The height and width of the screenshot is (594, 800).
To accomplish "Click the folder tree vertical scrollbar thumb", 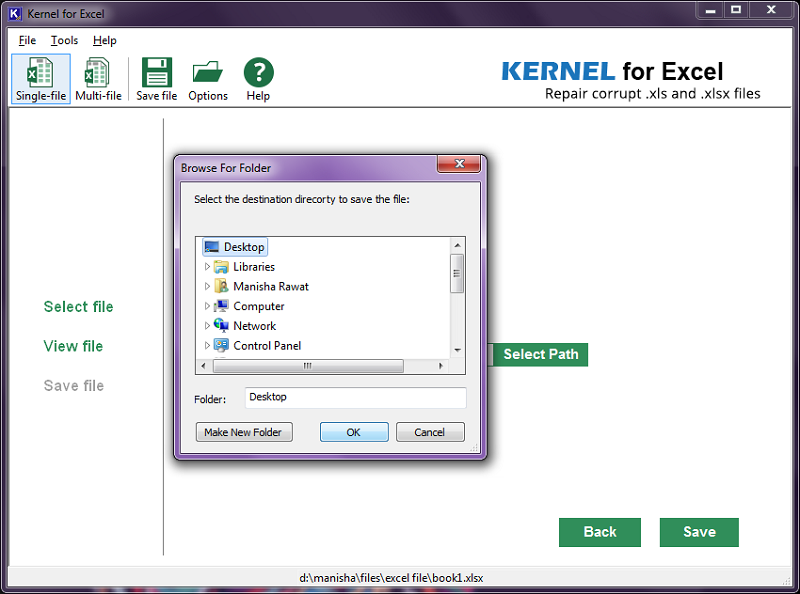I will 457,274.
